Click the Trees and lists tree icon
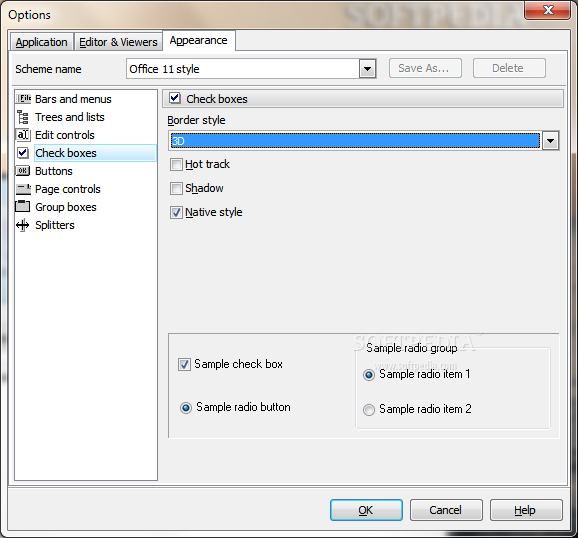 [23, 117]
